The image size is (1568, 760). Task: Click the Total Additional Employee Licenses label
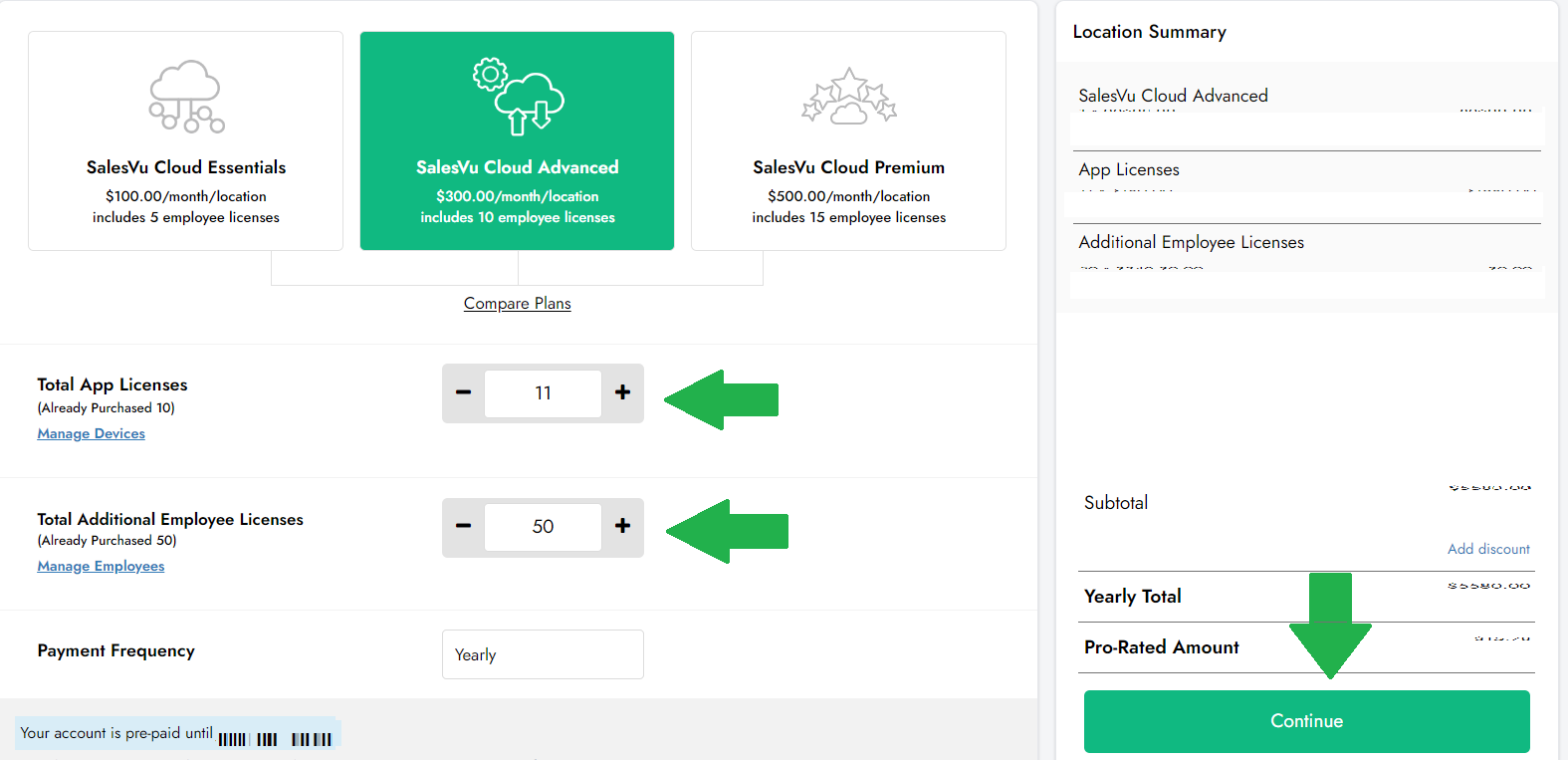point(170,519)
